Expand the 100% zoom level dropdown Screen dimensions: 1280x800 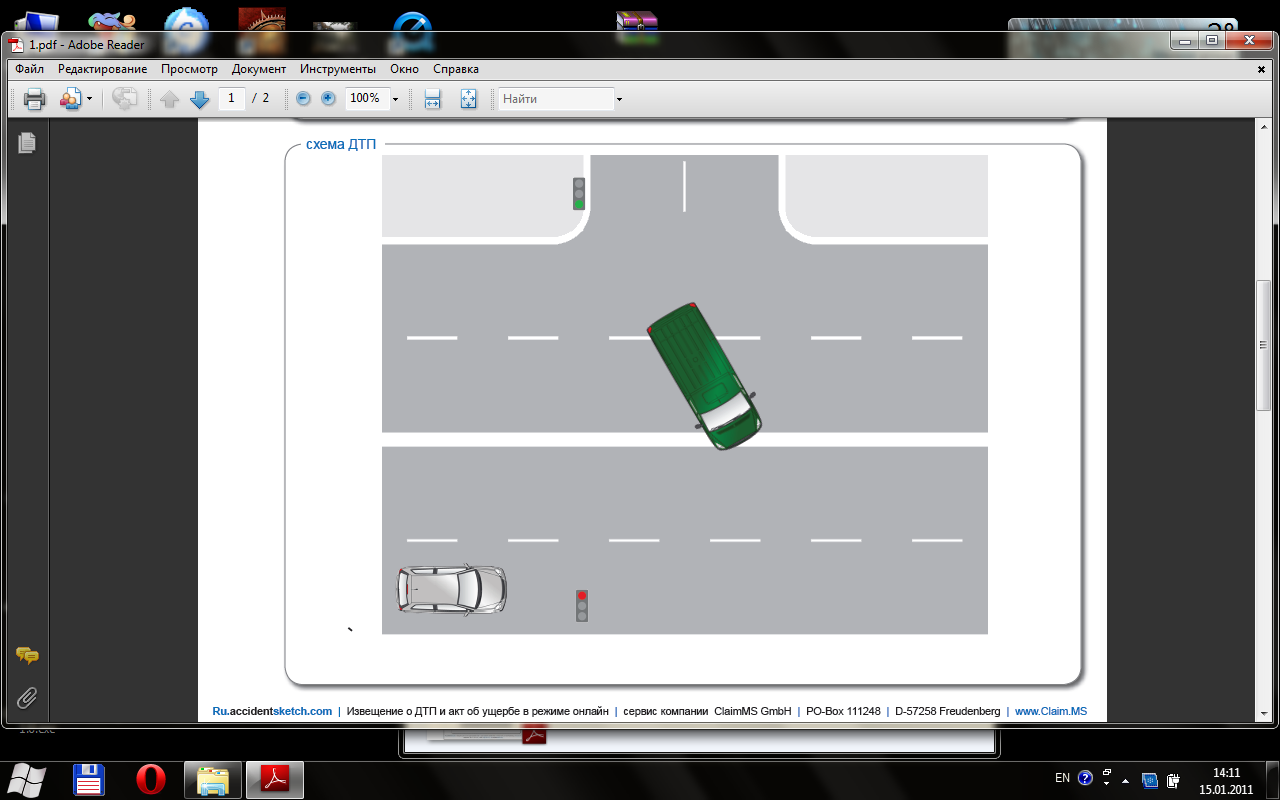[395, 99]
